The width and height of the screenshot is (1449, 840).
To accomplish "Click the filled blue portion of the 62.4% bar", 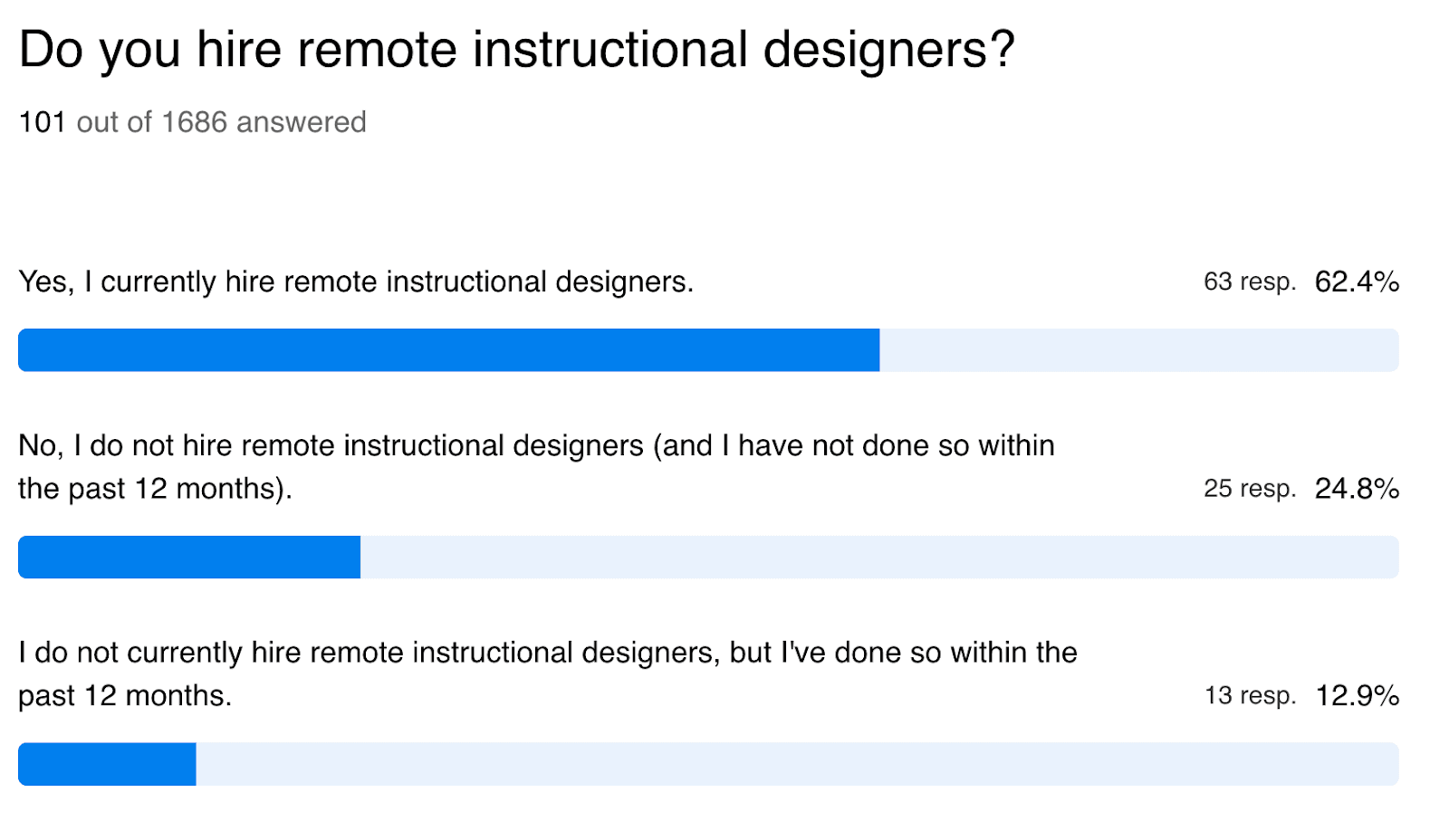I will [448, 350].
